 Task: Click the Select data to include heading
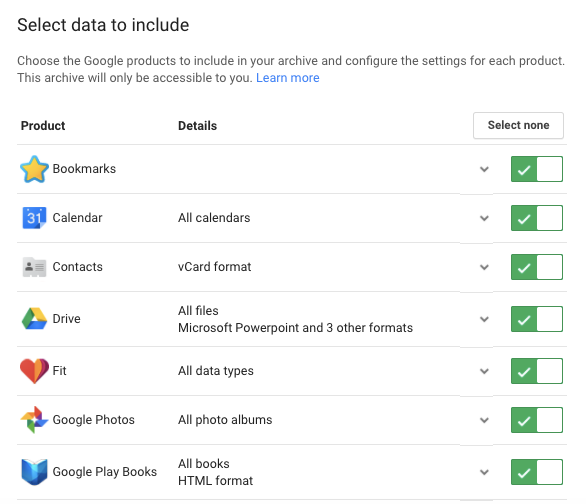[x=103, y=25]
